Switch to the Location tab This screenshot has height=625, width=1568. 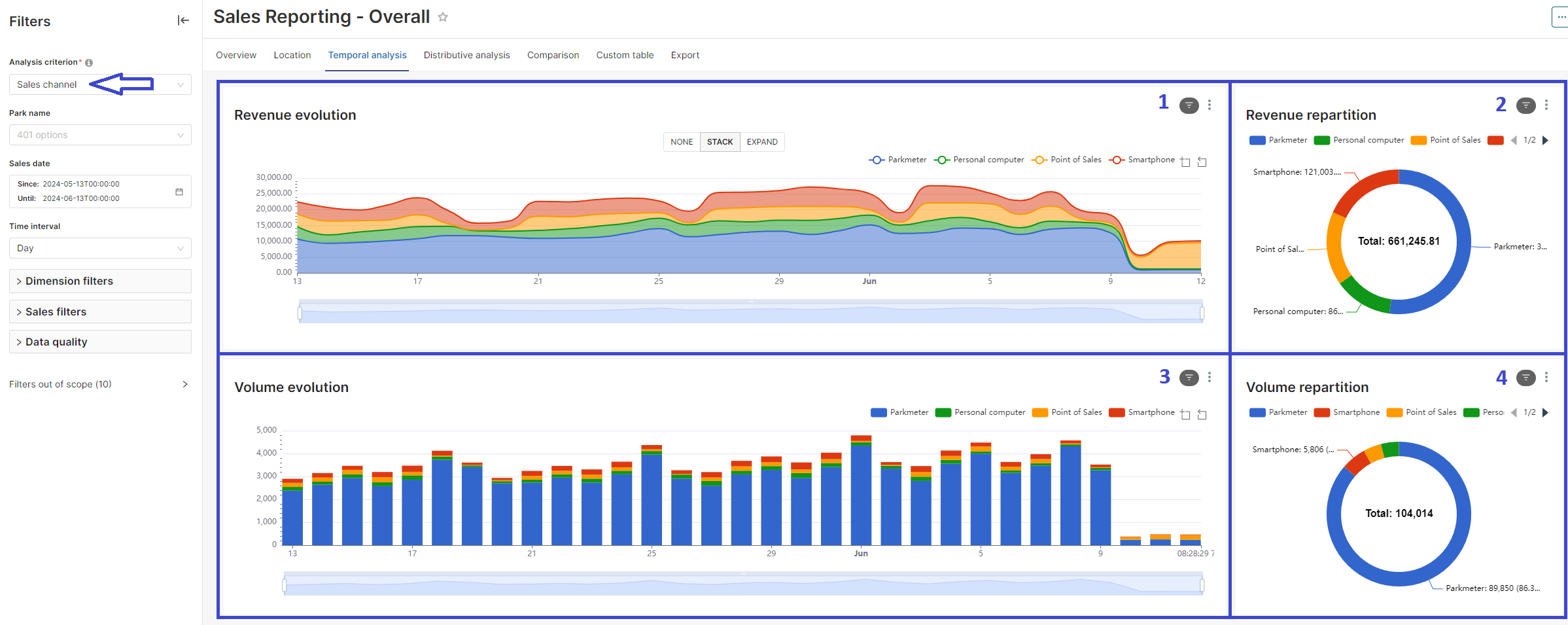point(292,55)
